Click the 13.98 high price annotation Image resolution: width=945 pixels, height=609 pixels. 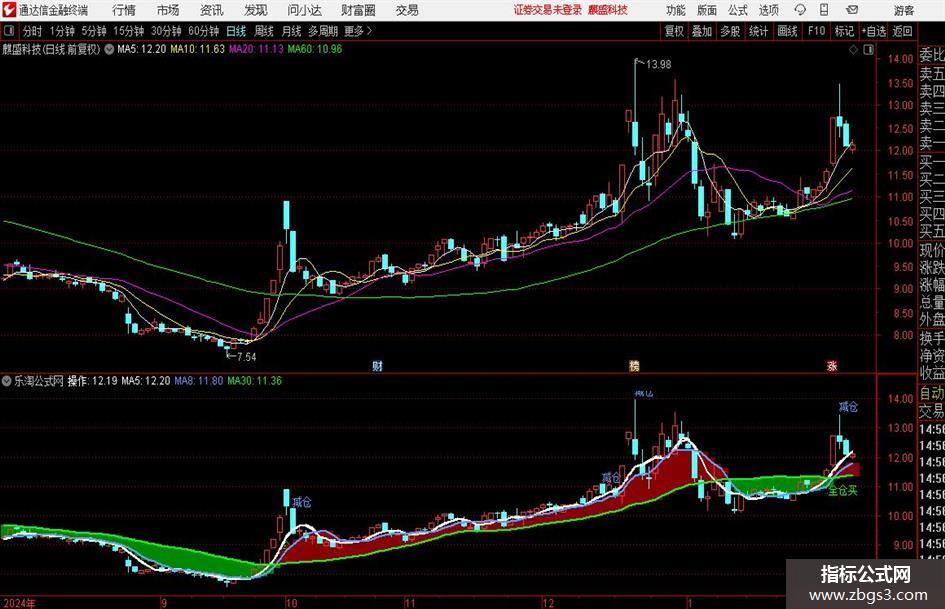tap(658, 64)
